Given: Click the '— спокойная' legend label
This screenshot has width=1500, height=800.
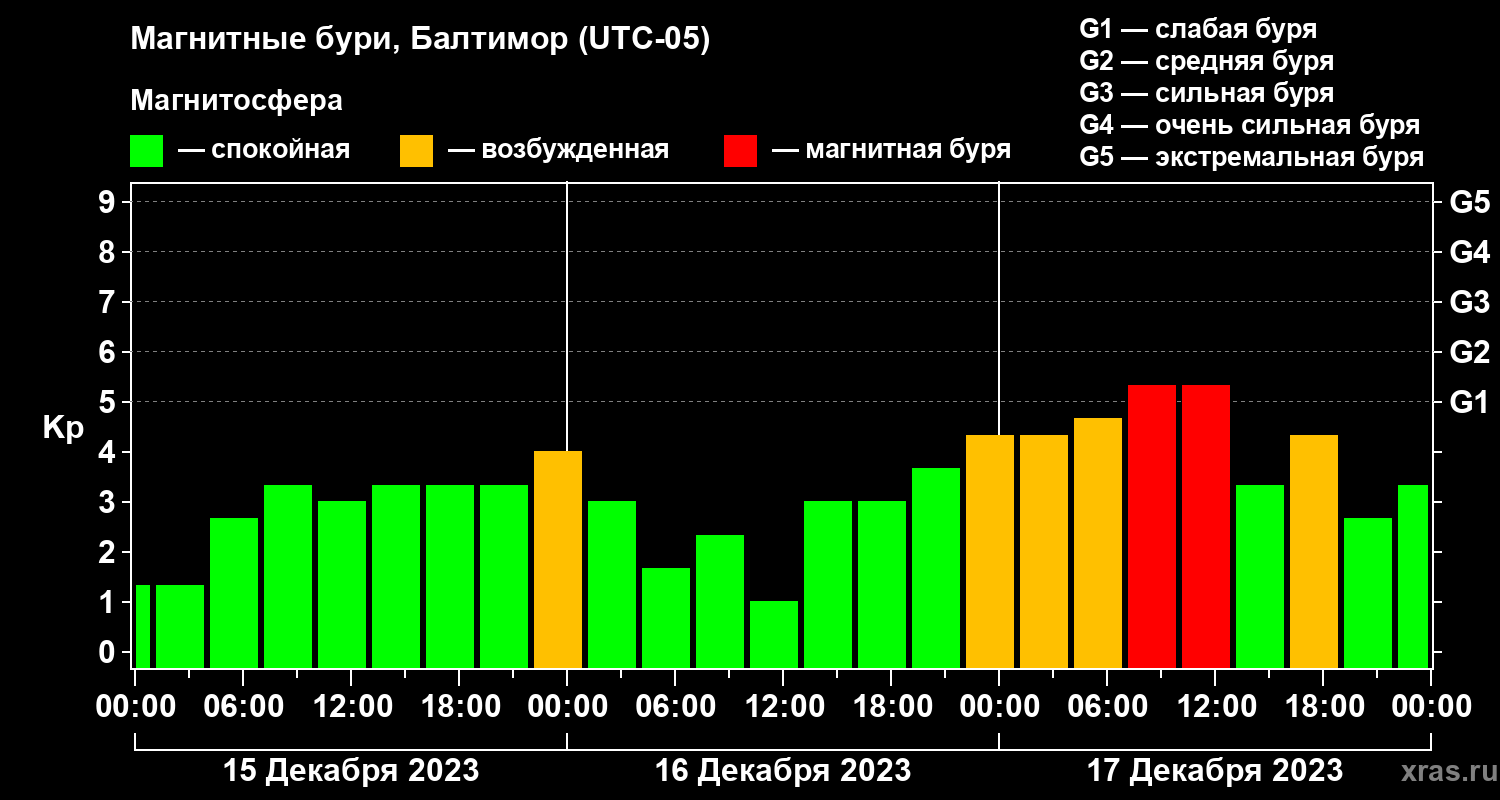Looking at the screenshot, I should tap(264, 150).
